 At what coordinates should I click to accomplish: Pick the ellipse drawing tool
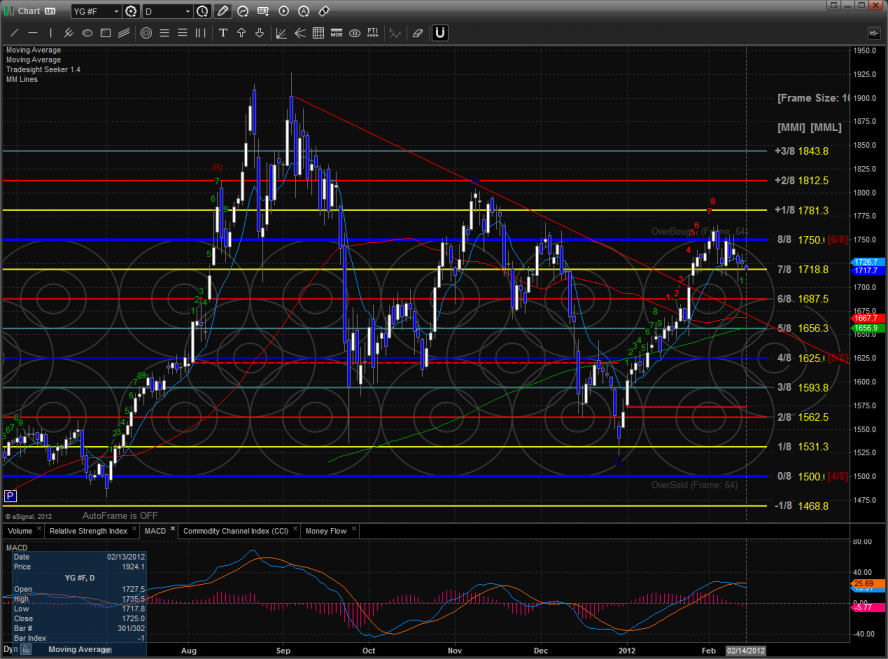[x=87, y=32]
